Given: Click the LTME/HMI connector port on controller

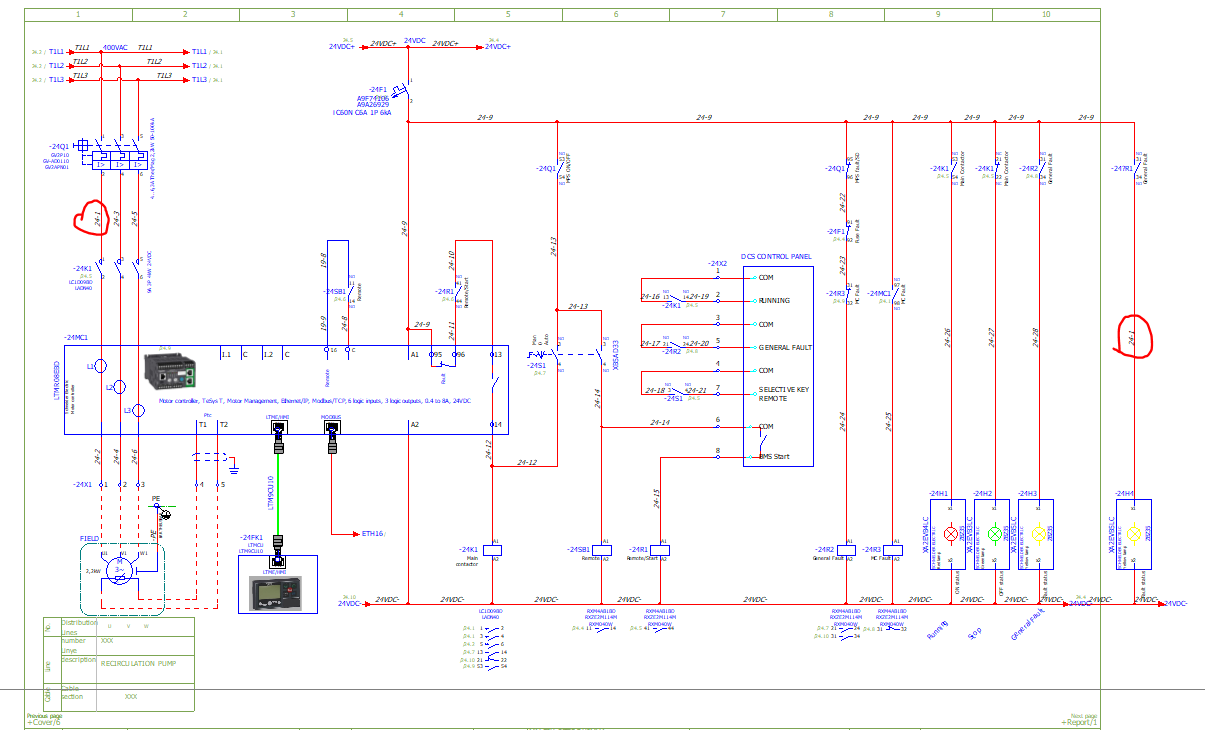Looking at the screenshot, I should coord(278,428).
